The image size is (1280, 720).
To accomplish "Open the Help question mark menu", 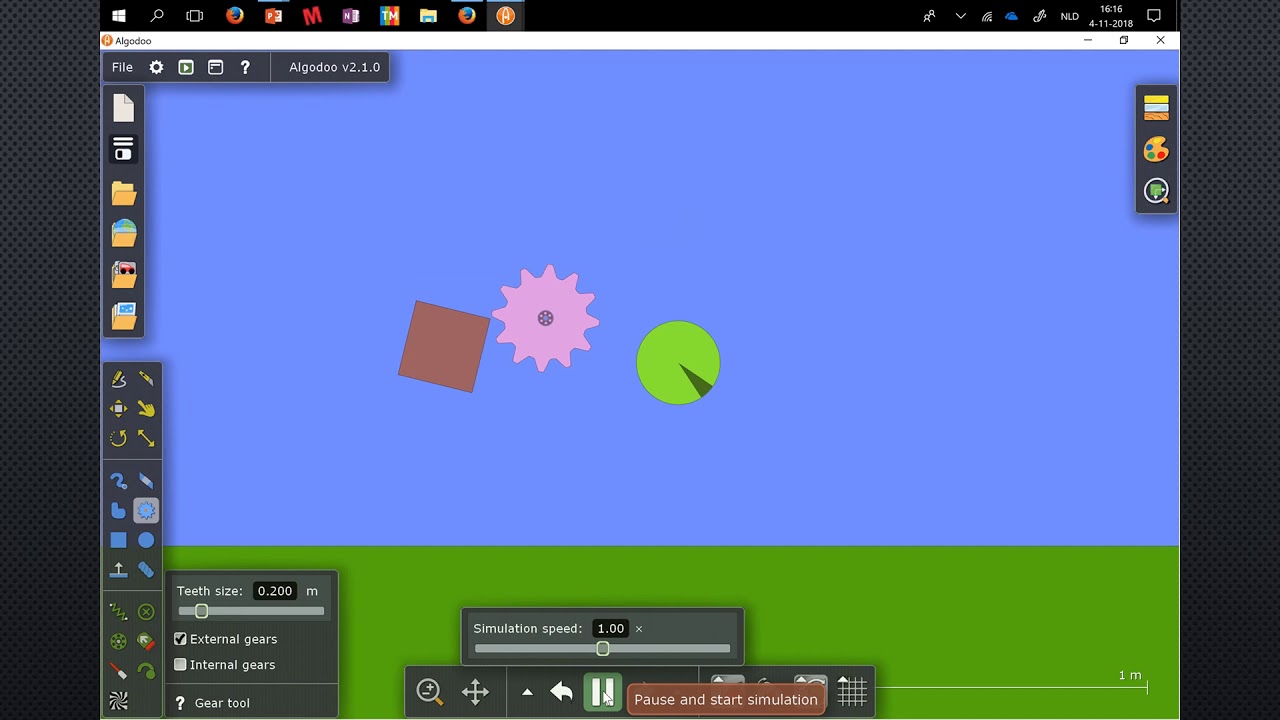I will click(x=245, y=67).
